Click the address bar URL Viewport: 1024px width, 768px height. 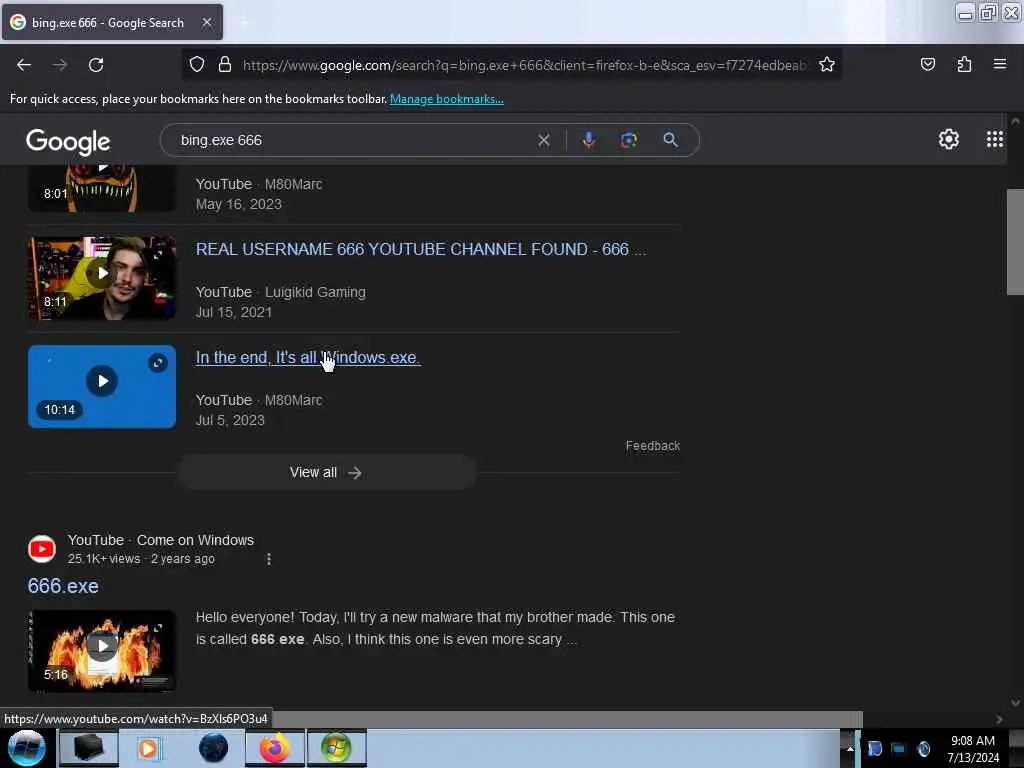[x=524, y=65]
